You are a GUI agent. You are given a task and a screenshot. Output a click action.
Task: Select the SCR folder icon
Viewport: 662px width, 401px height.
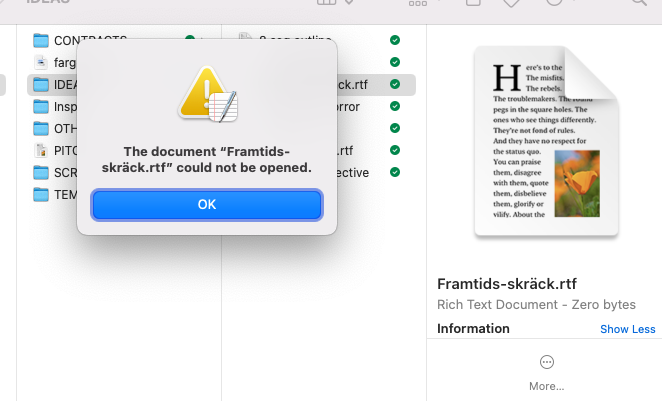pyautogui.click(x=41, y=172)
